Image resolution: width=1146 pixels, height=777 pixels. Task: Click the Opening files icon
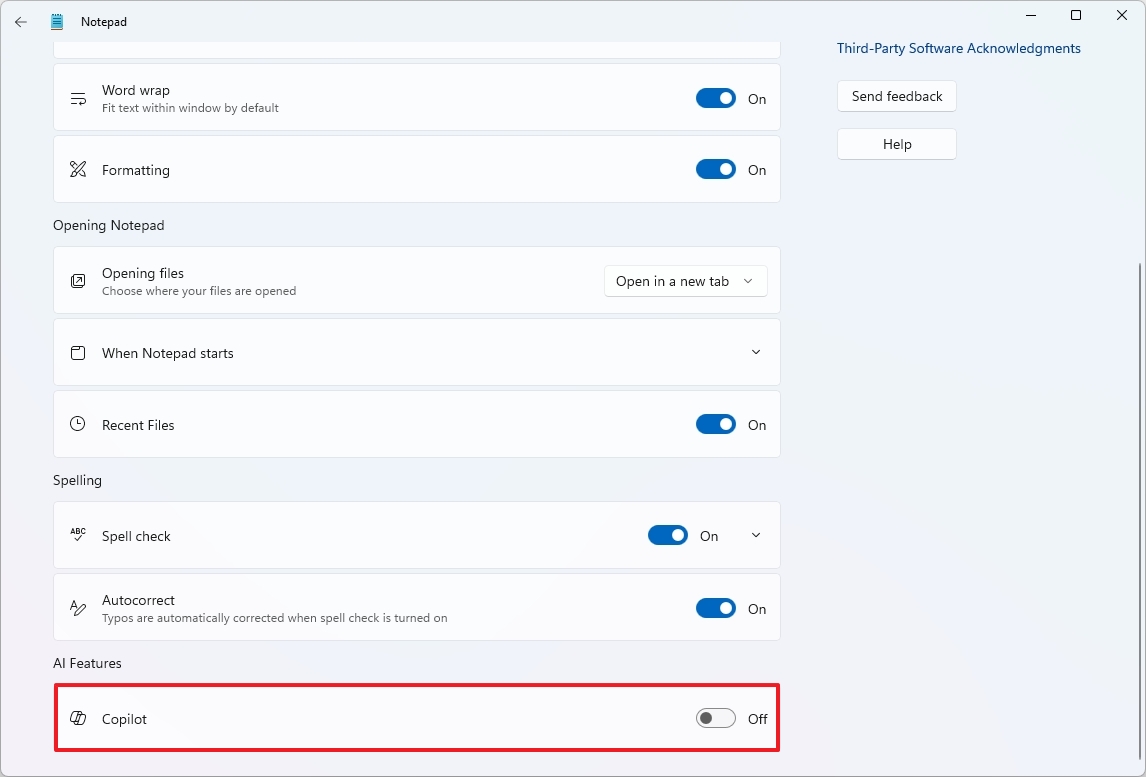click(x=78, y=281)
